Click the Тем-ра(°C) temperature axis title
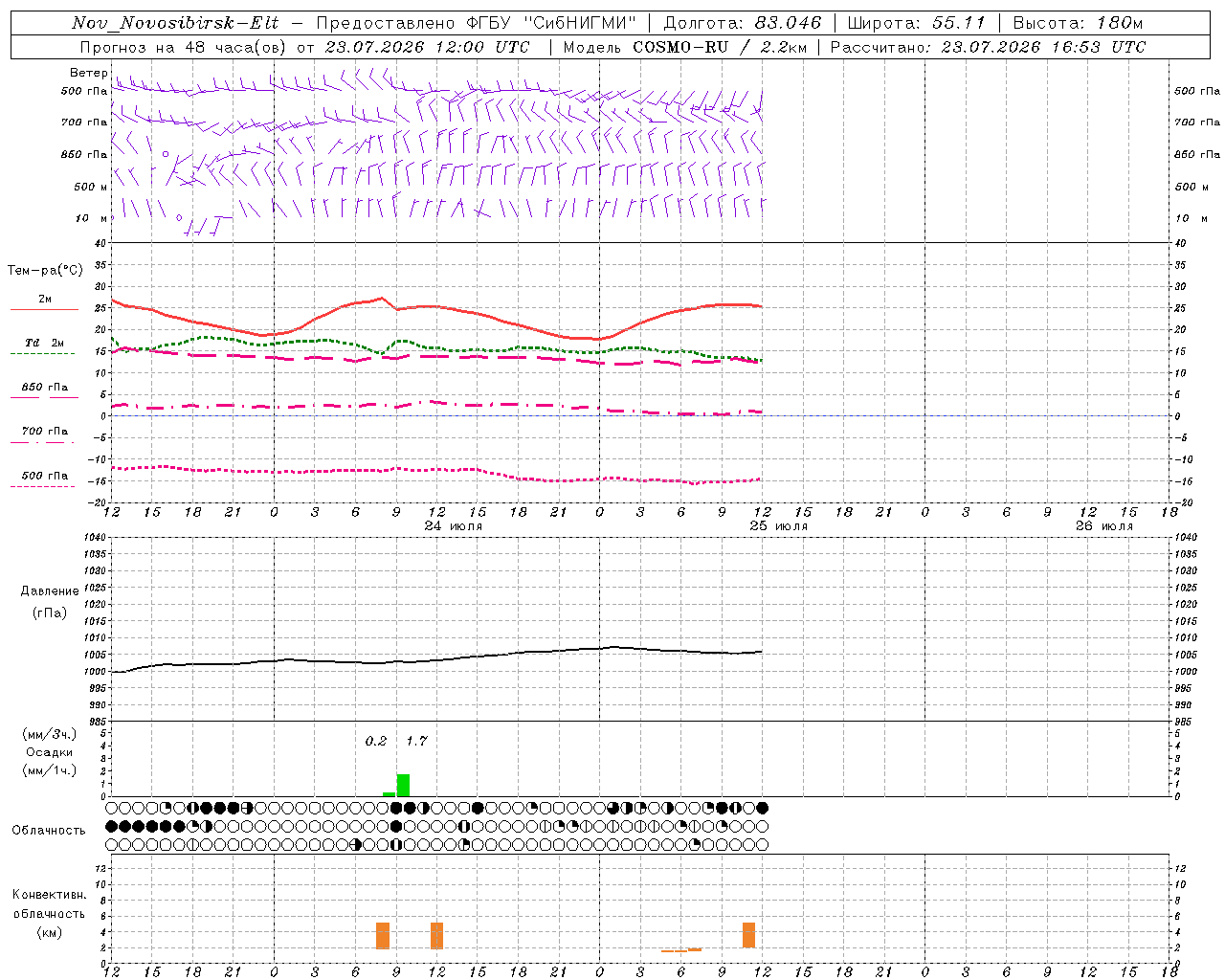 (x=45, y=271)
